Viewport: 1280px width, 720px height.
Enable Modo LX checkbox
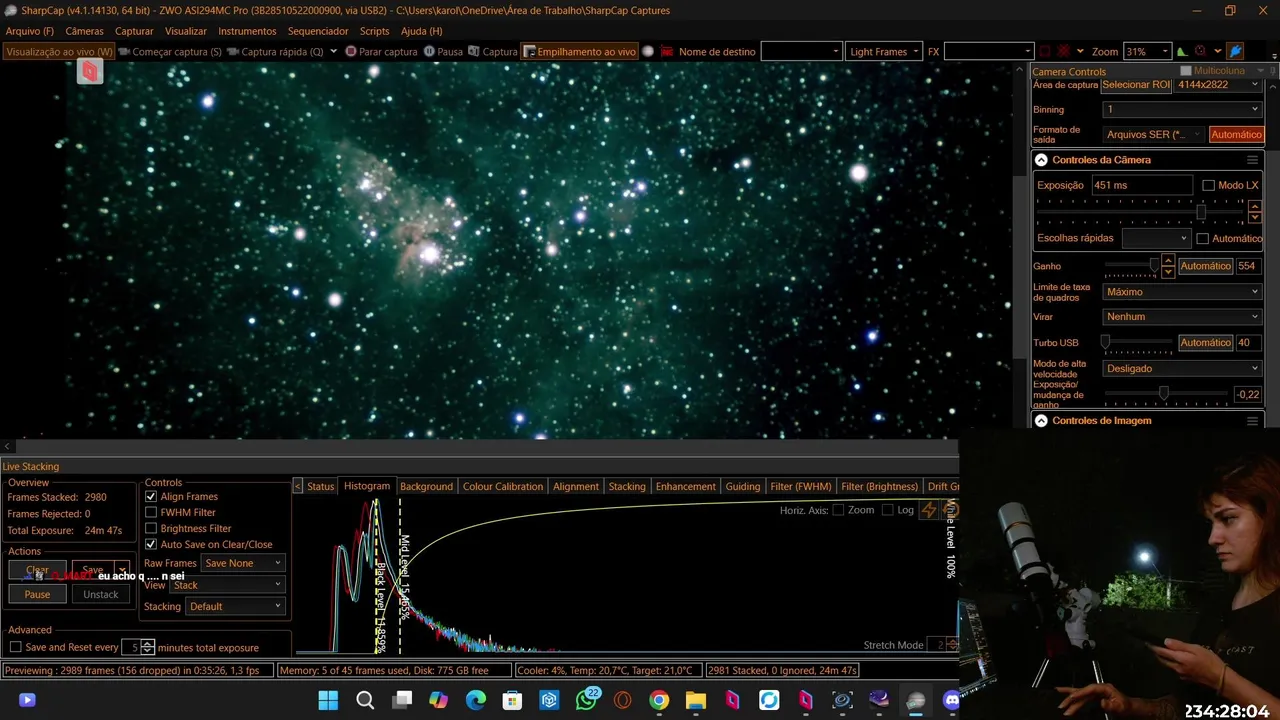pos(1208,185)
